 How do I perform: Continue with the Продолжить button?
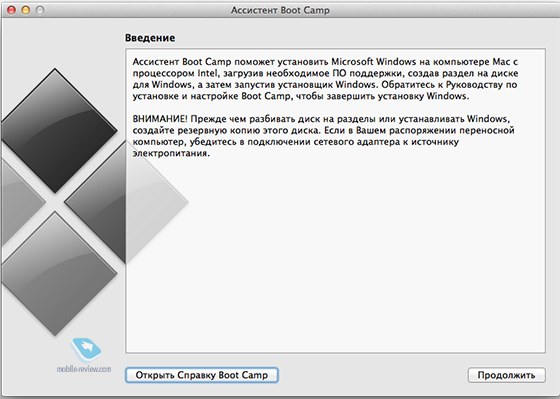coord(506,375)
